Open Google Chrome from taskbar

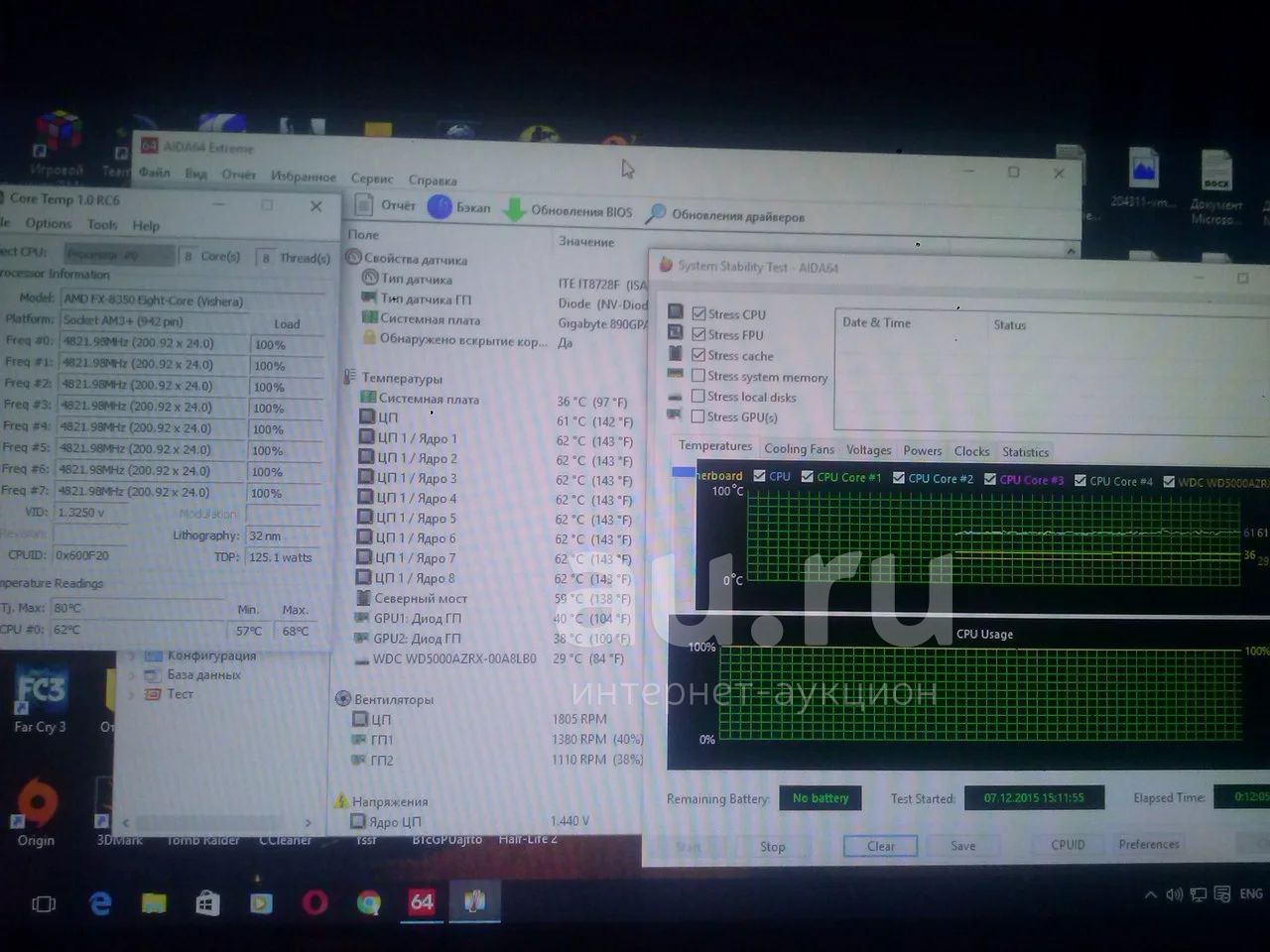(x=369, y=902)
